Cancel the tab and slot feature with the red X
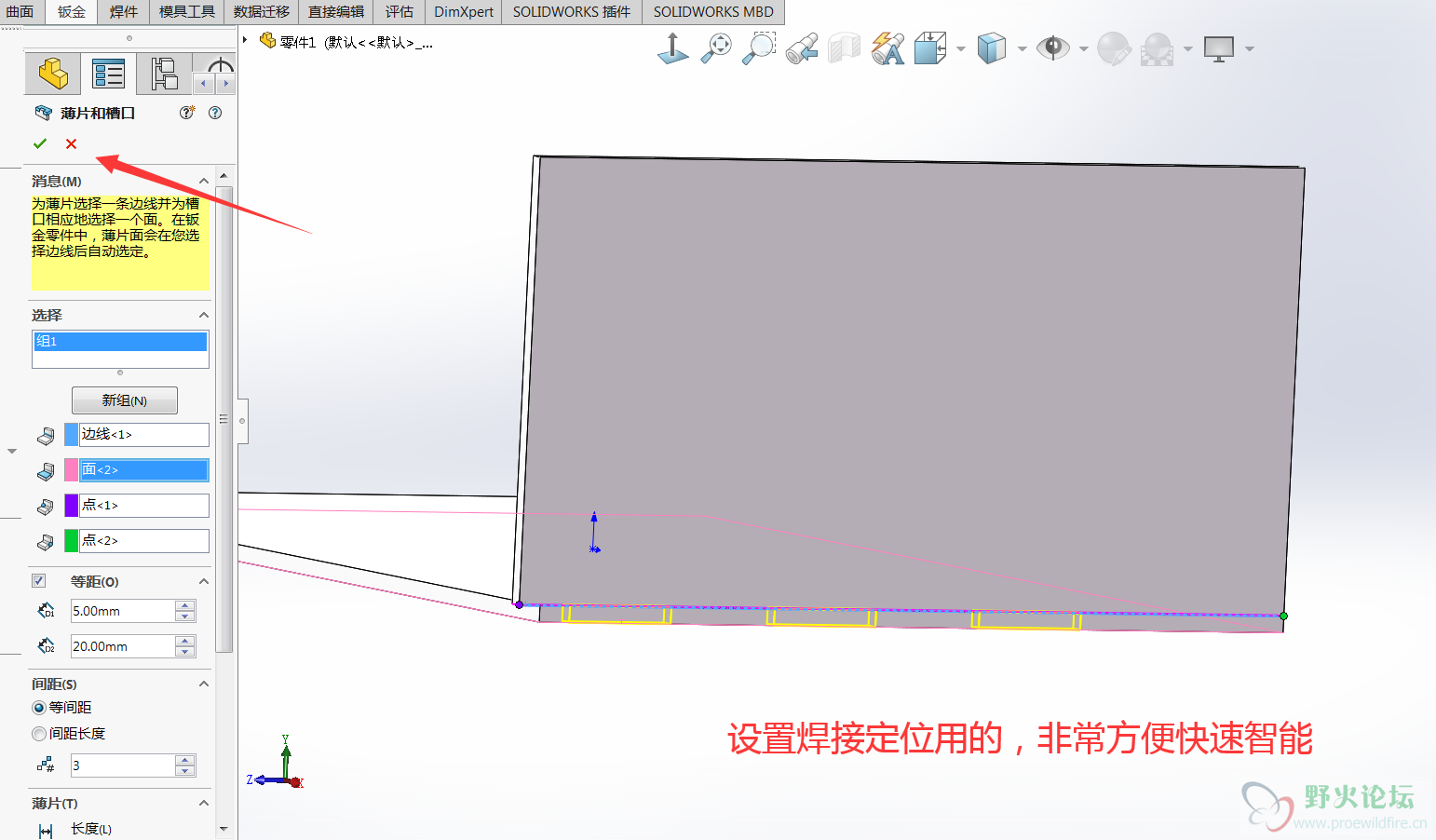The image size is (1436, 840). click(71, 143)
